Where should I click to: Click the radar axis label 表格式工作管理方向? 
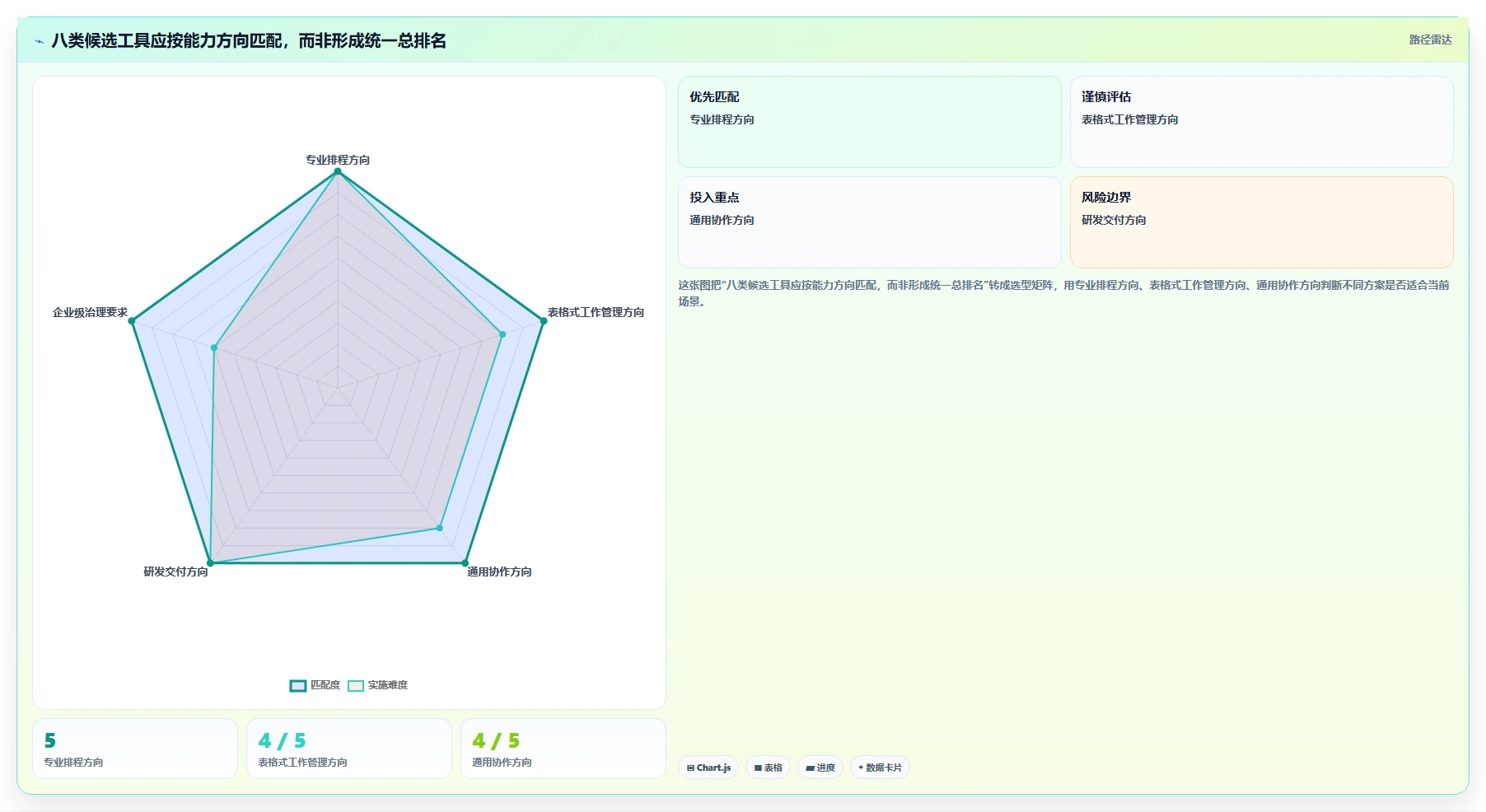pos(596,312)
